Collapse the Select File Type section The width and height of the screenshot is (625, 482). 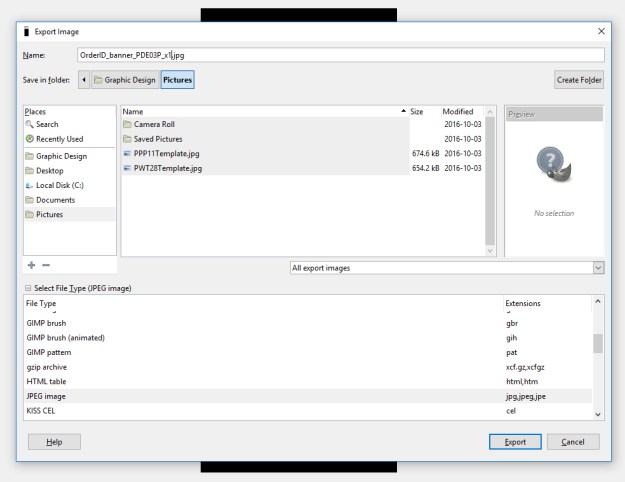click(x=28, y=288)
